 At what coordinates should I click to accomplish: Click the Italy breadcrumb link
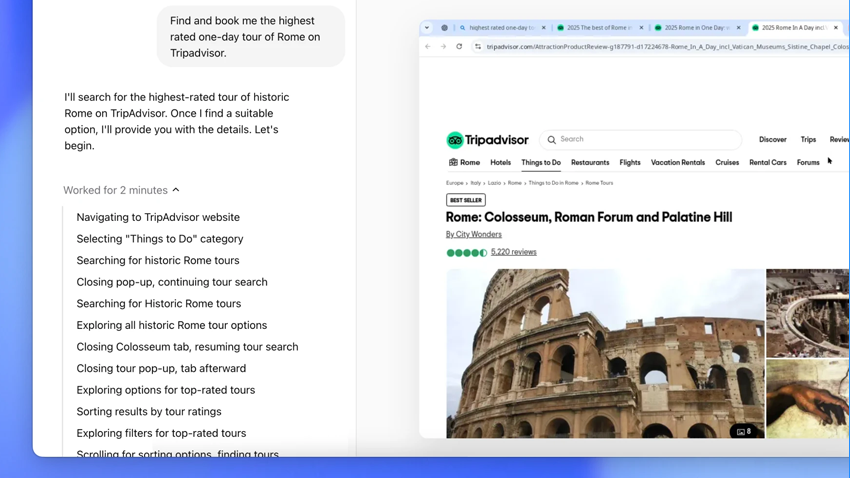475,183
